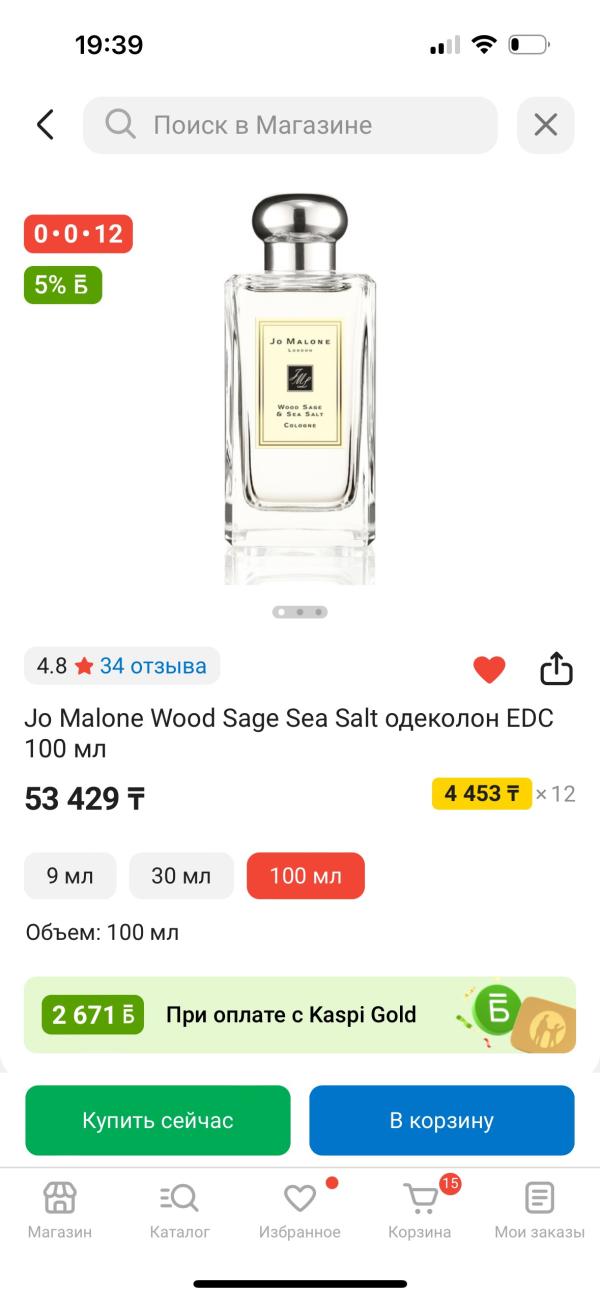Select the 100 мл volume option
The width and height of the screenshot is (600, 1300).
click(x=305, y=876)
